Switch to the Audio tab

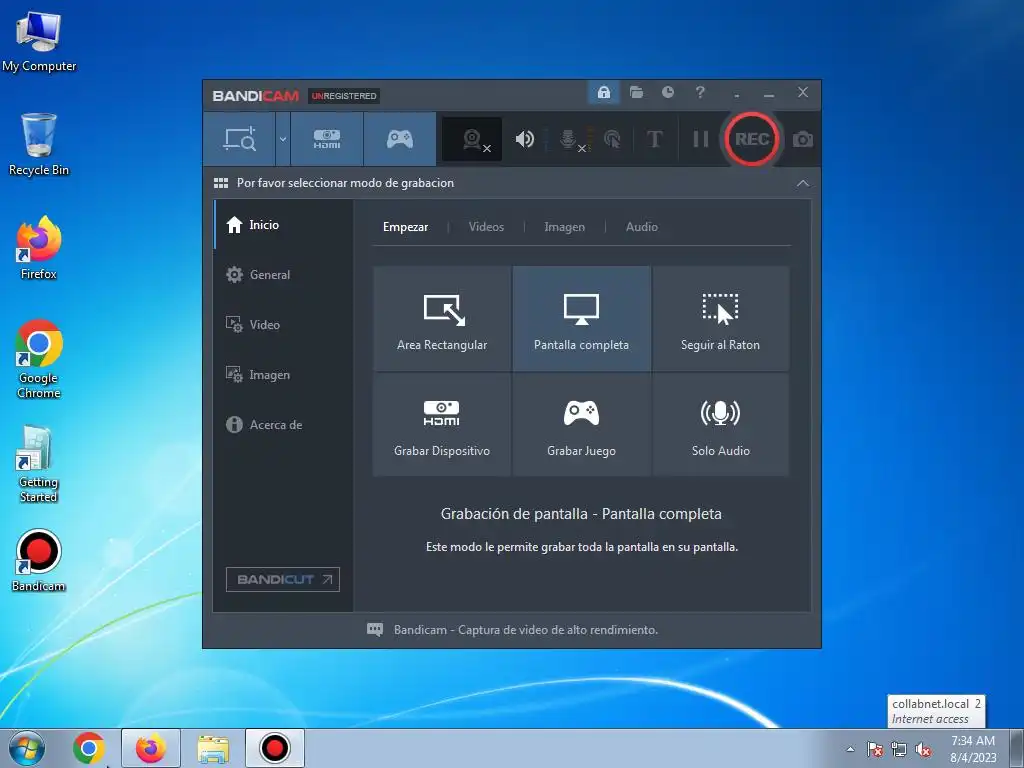(x=641, y=227)
